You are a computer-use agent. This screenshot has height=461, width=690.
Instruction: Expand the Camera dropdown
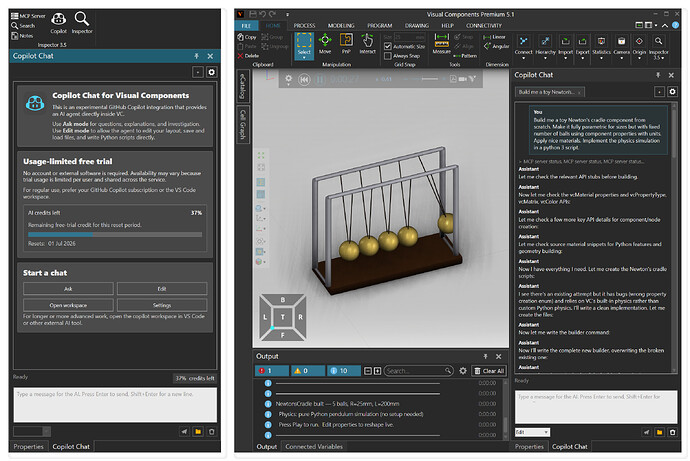coord(621,58)
